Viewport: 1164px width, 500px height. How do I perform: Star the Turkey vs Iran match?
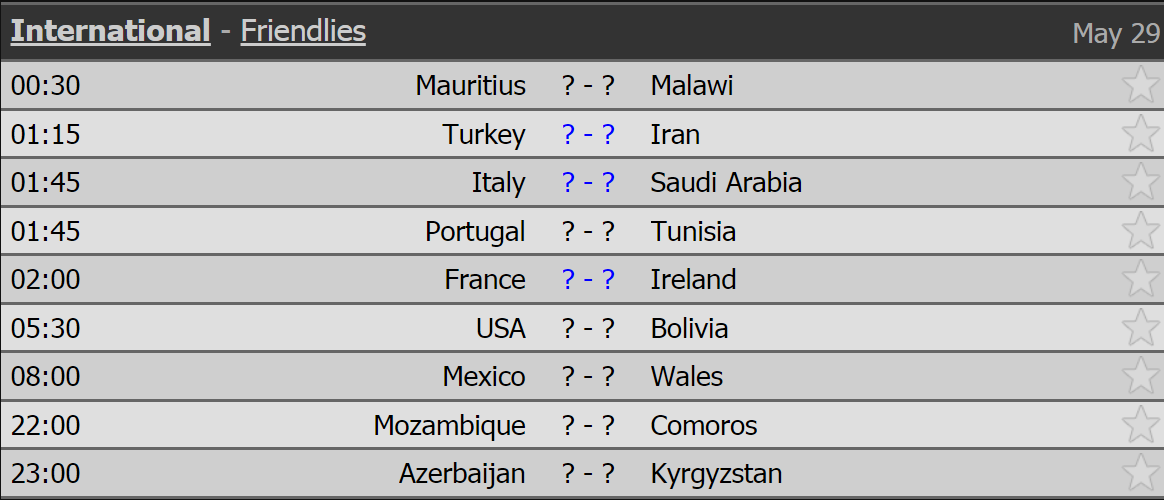pyautogui.click(x=1140, y=134)
